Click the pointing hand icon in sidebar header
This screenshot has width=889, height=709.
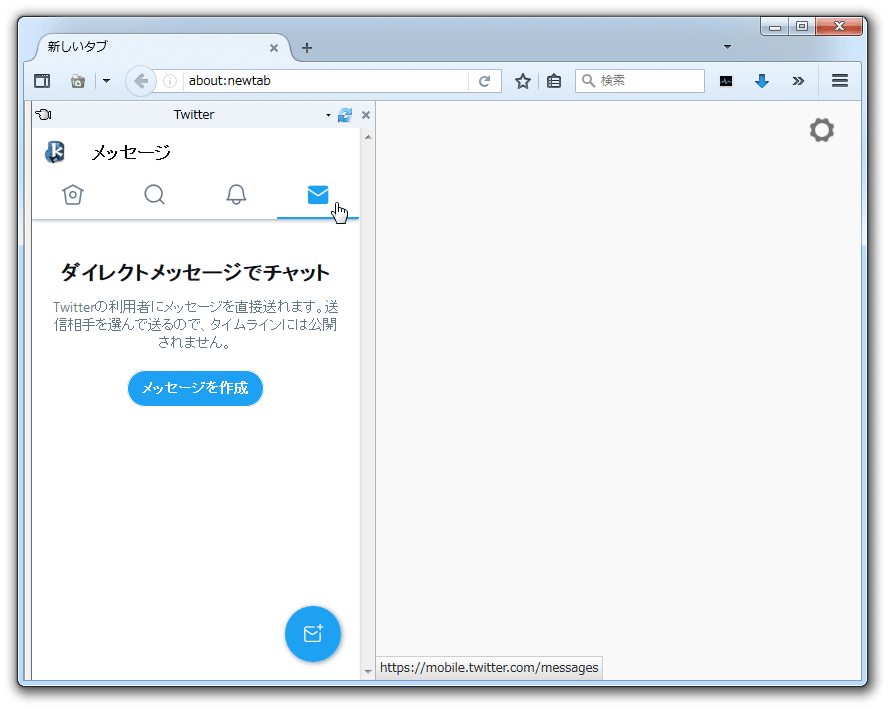coord(43,114)
